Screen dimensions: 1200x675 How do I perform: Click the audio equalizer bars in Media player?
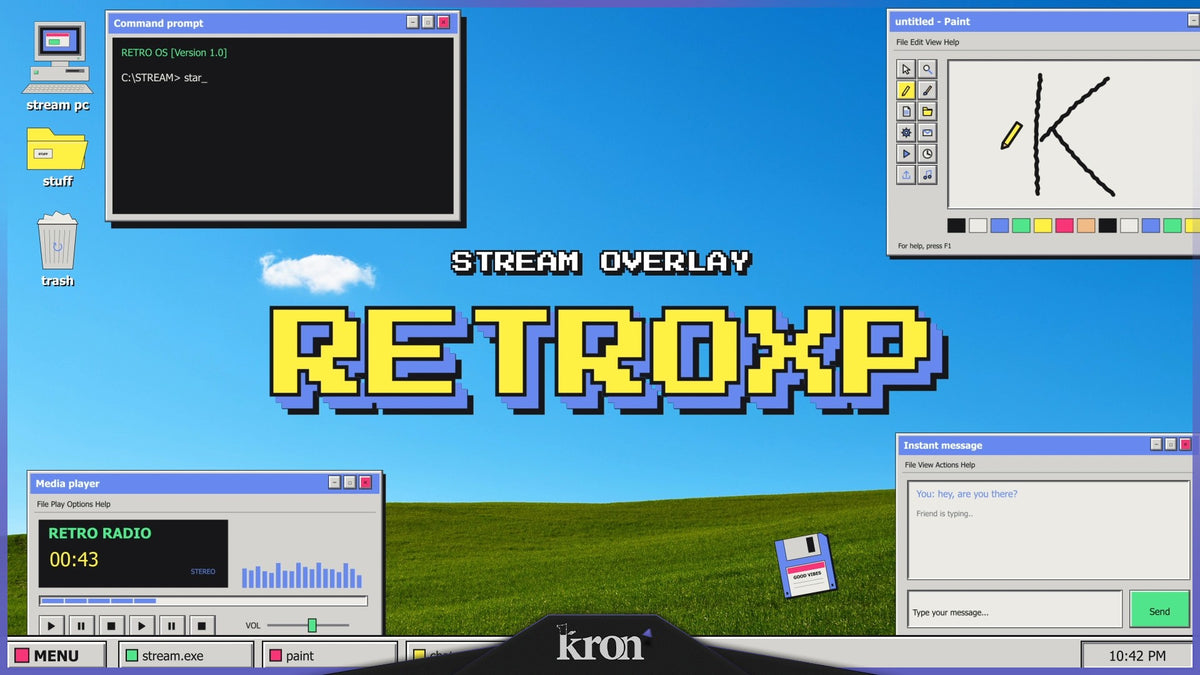click(x=302, y=575)
